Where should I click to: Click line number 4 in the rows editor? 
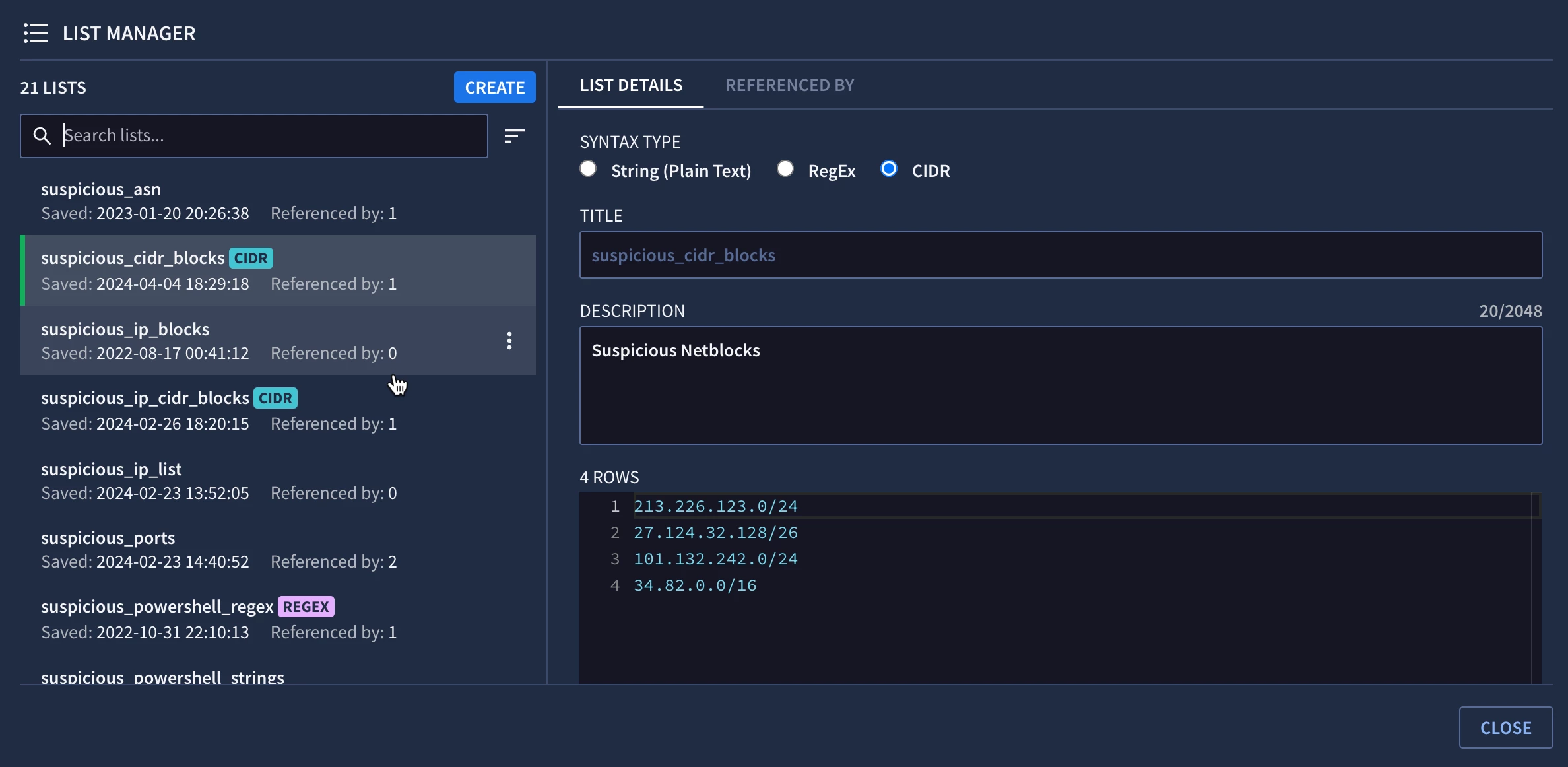click(614, 585)
